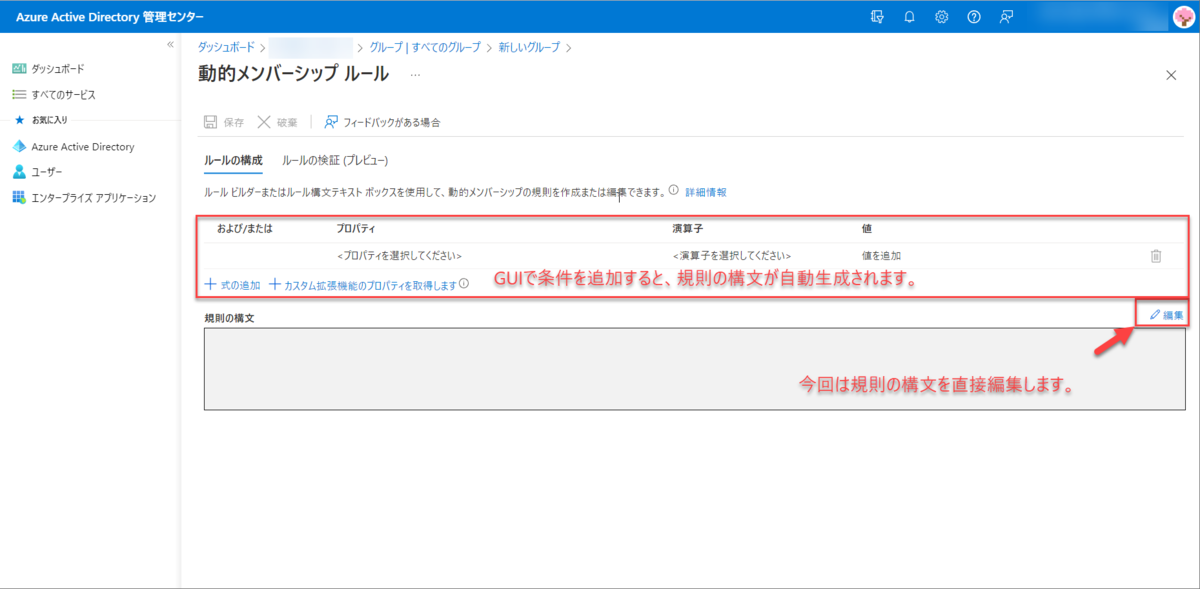Click the user avatar in top bar
This screenshot has width=1200, height=589.
tap(1182, 17)
